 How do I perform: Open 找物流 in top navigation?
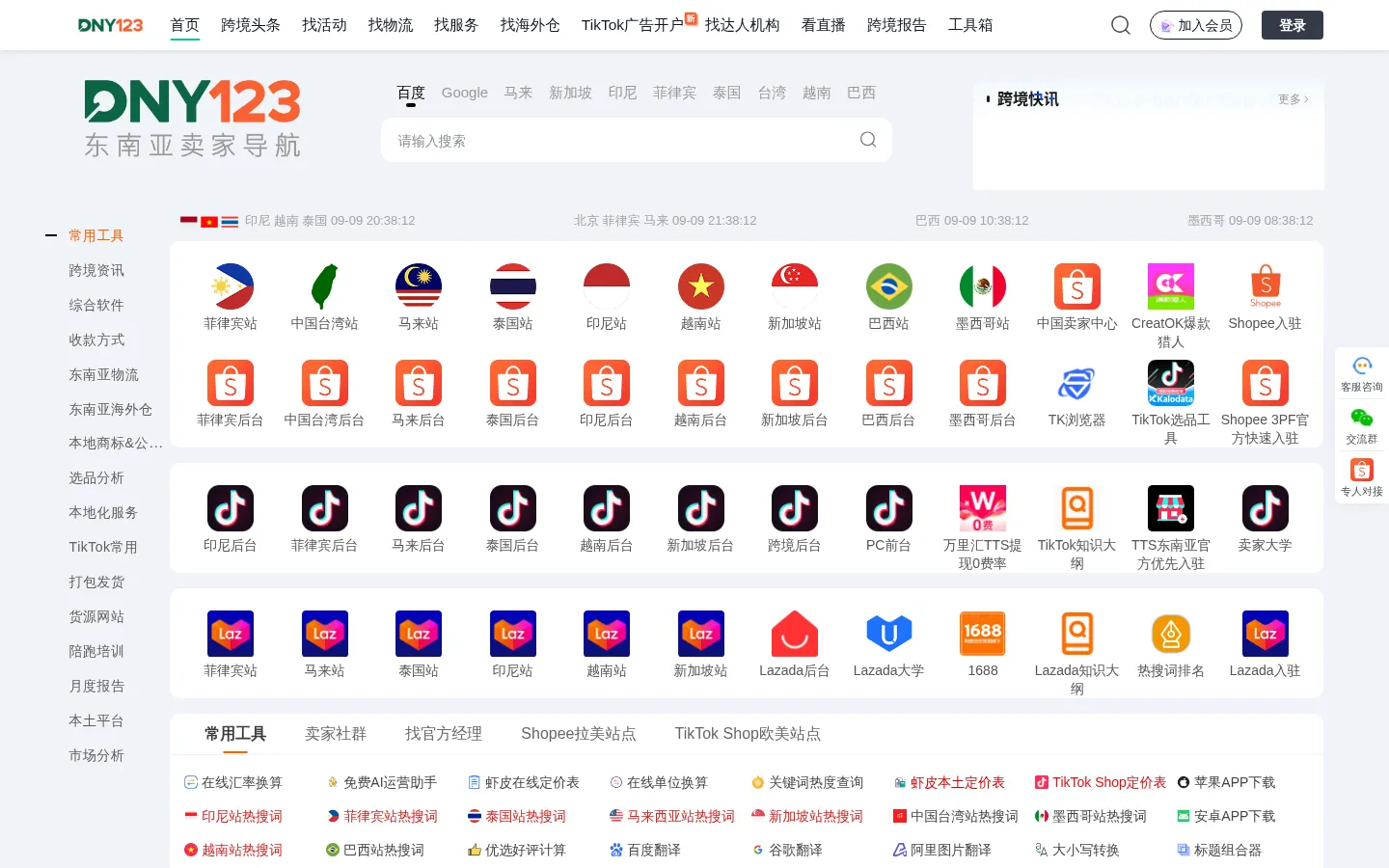391,25
